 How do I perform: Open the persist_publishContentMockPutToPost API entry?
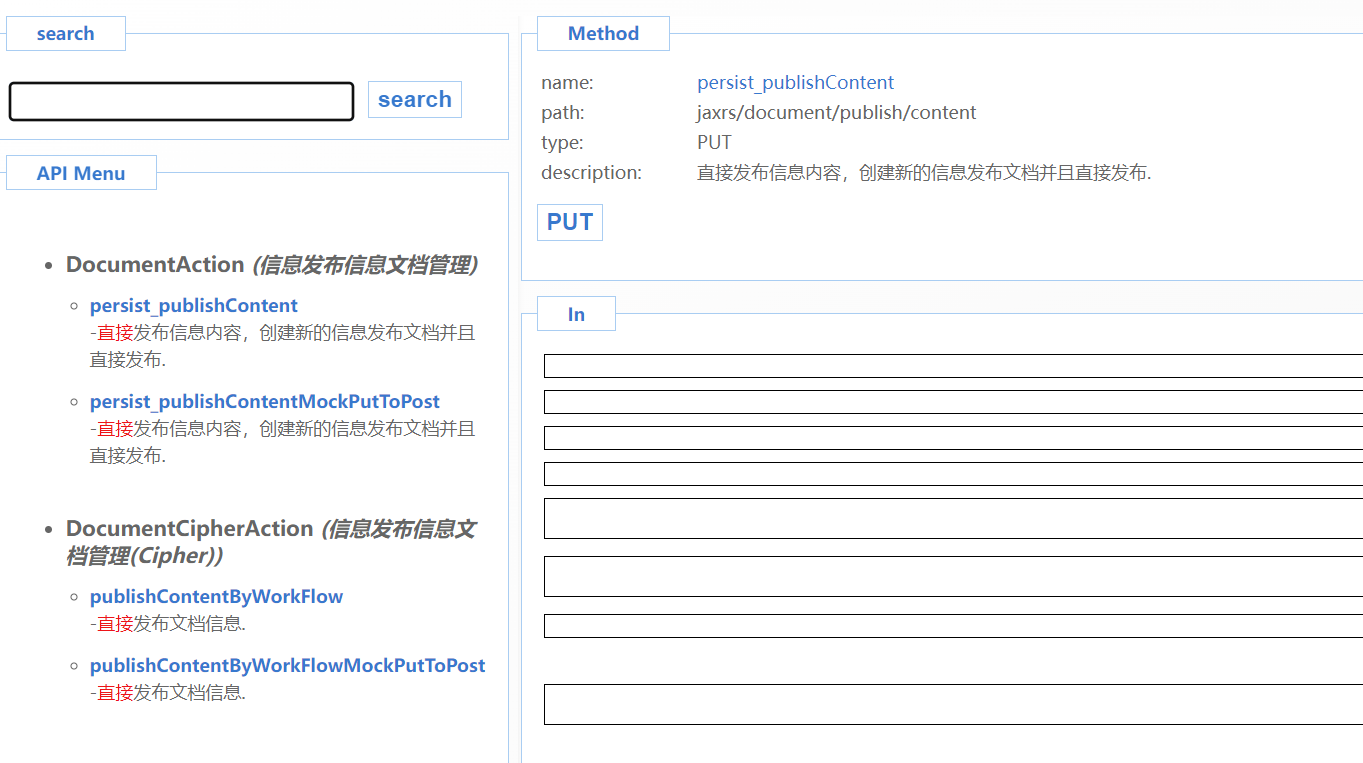click(265, 401)
